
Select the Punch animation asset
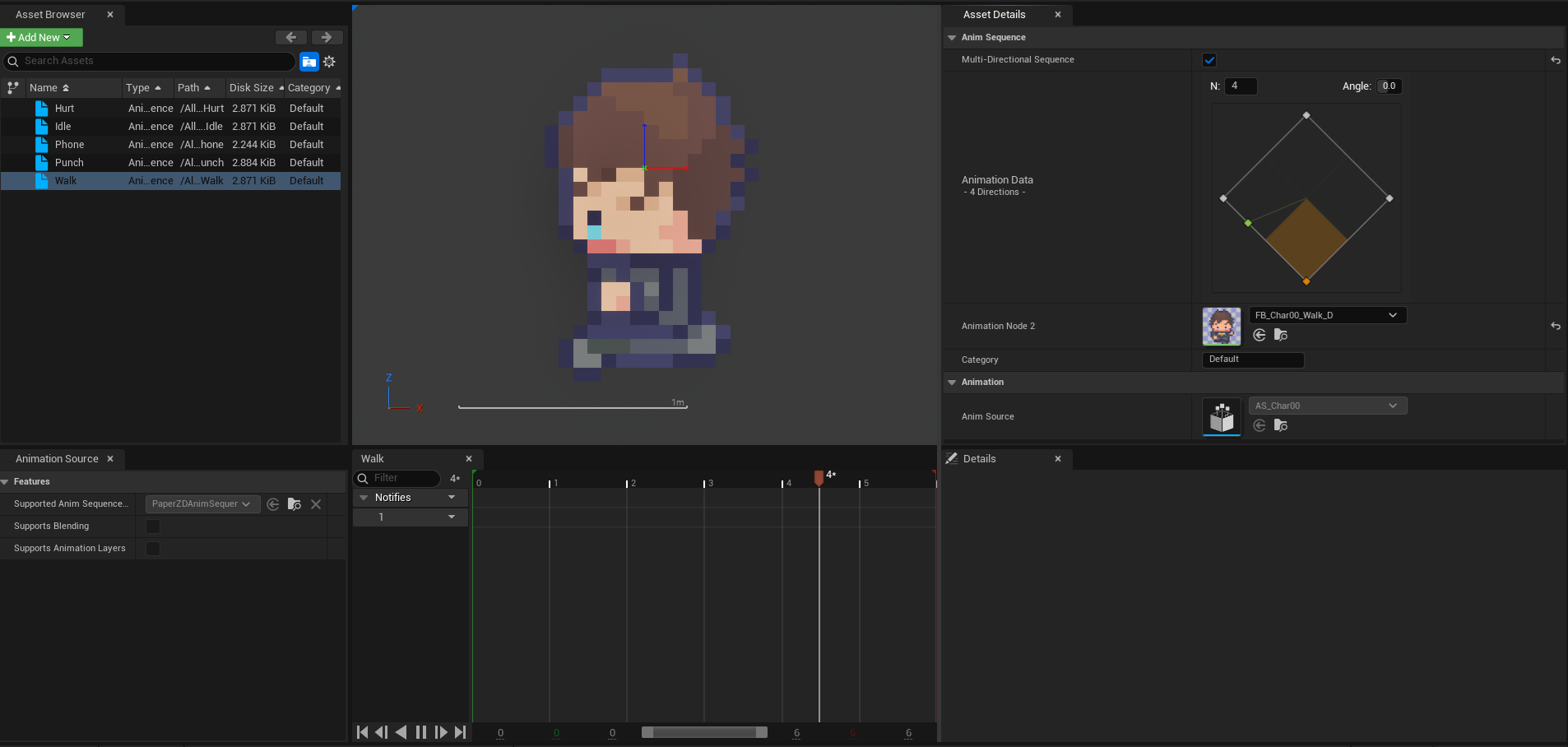point(69,163)
